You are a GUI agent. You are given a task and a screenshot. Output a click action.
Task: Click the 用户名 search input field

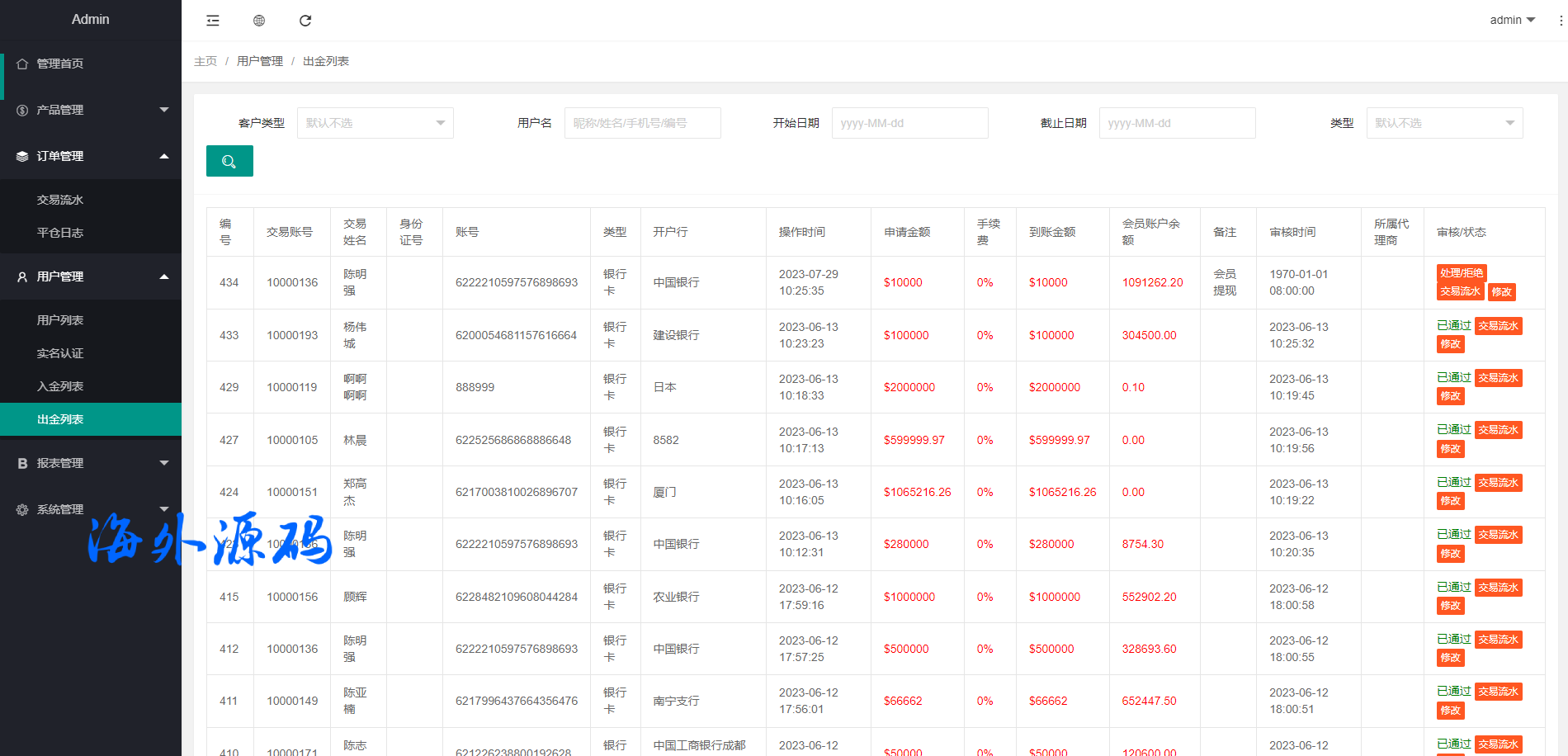[x=642, y=123]
